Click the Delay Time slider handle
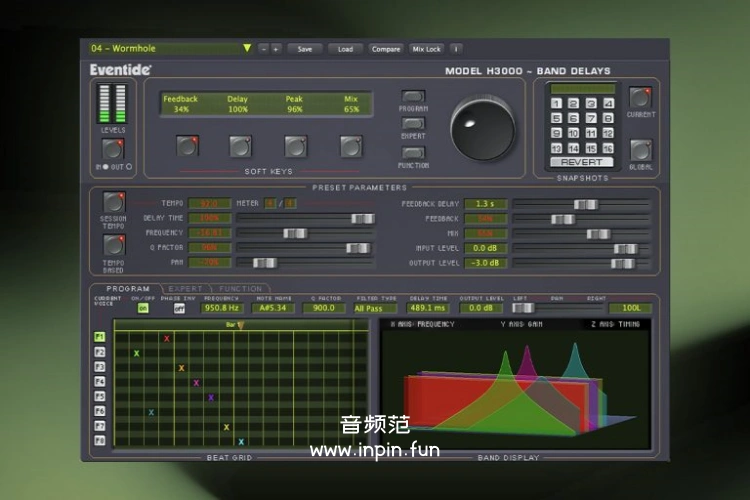This screenshot has width=750, height=500. (x=363, y=219)
